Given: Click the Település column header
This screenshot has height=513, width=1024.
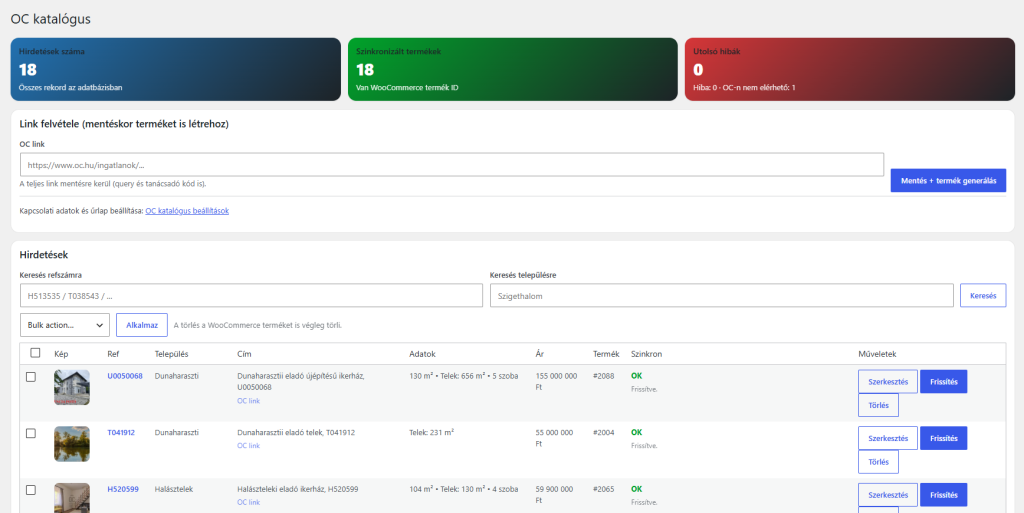Looking at the screenshot, I should [x=172, y=354].
